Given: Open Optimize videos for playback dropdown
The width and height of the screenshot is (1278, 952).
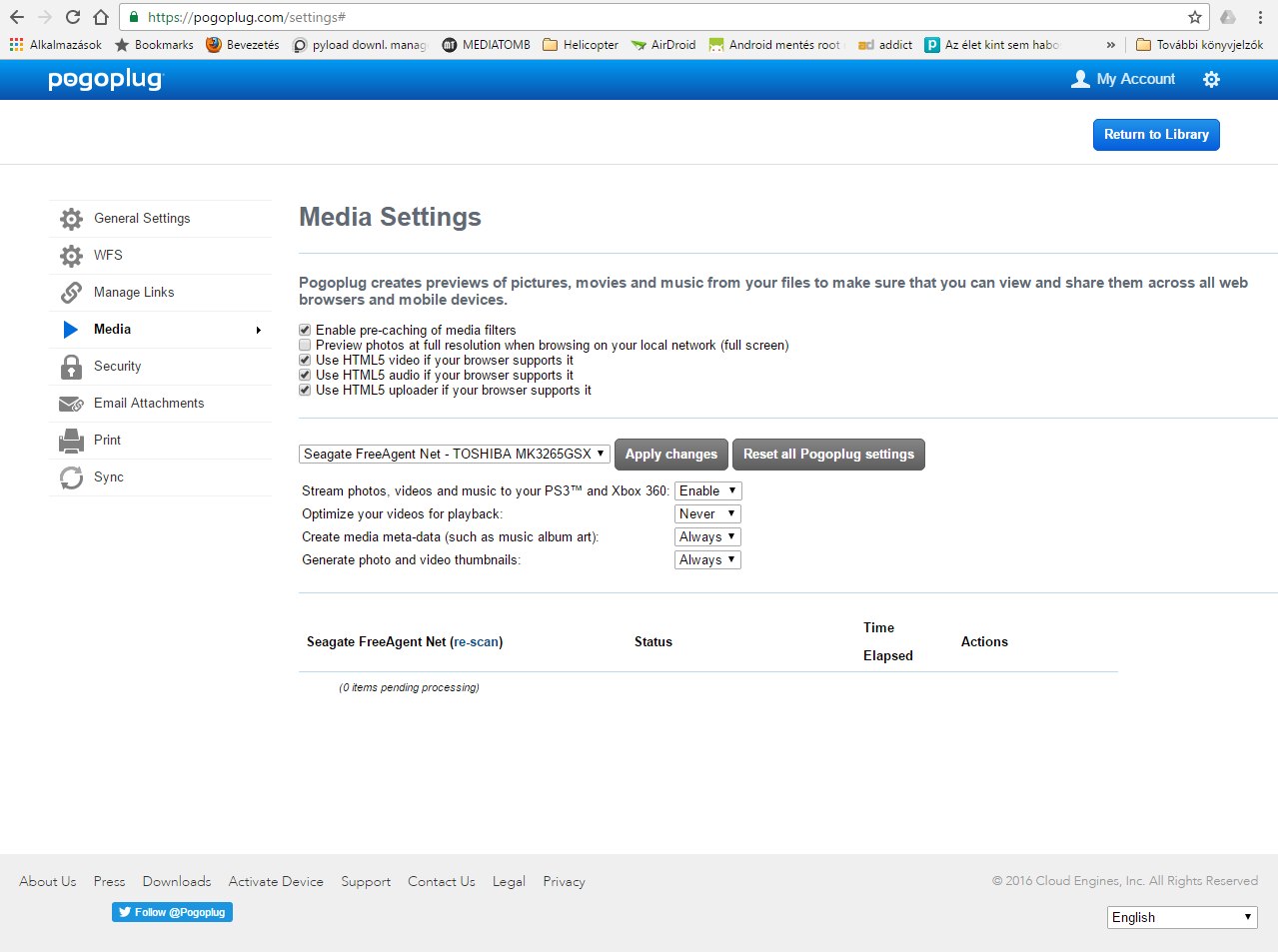Looking at the screenshot, I should pyautogui.click(x=707, y=513).
